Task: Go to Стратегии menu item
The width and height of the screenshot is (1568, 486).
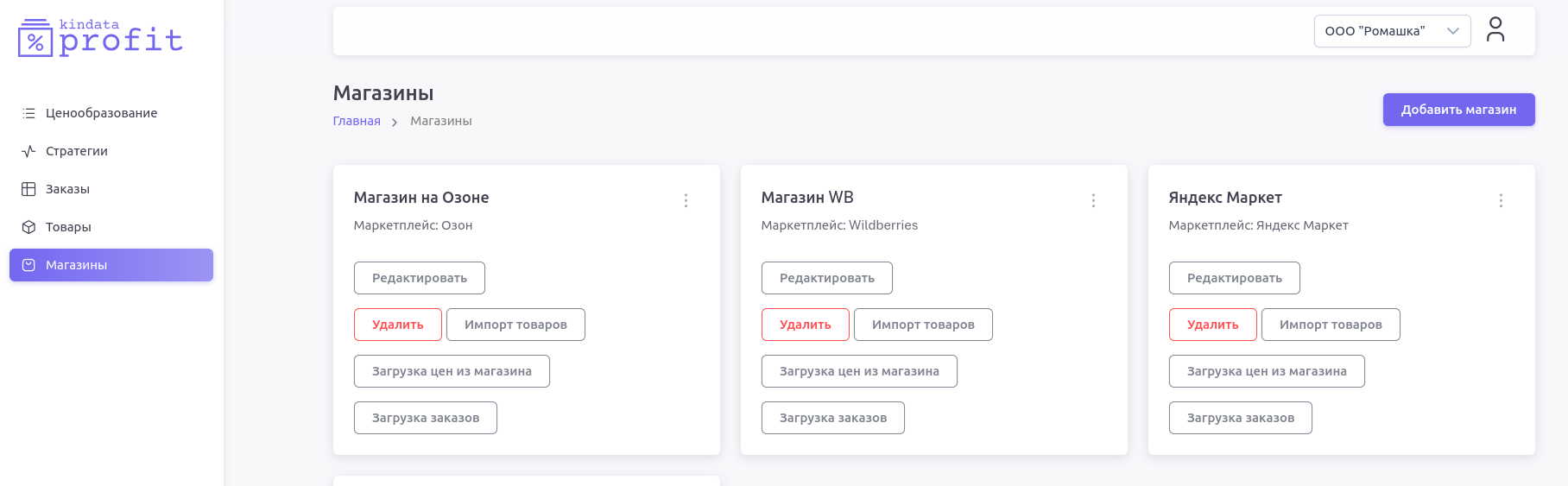Action: click(77, 151)
